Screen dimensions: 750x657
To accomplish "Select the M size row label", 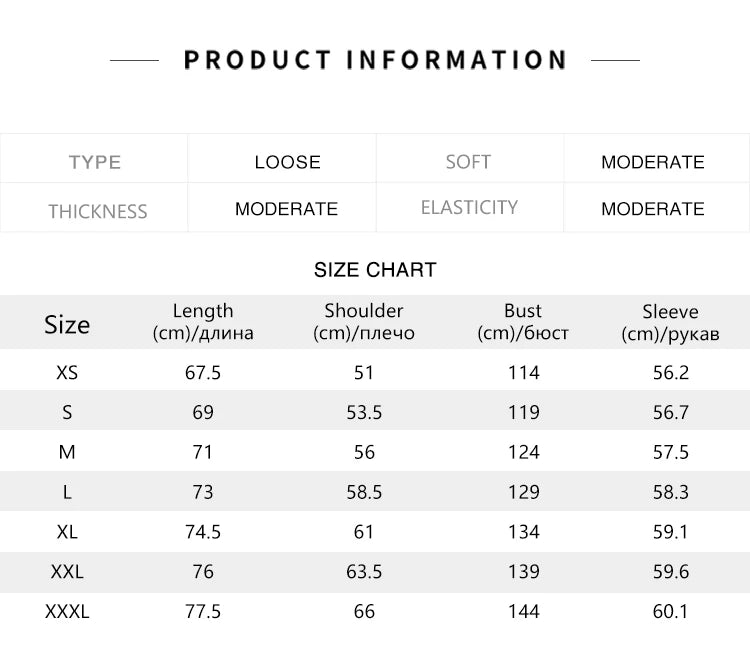I will pos(67,452).
